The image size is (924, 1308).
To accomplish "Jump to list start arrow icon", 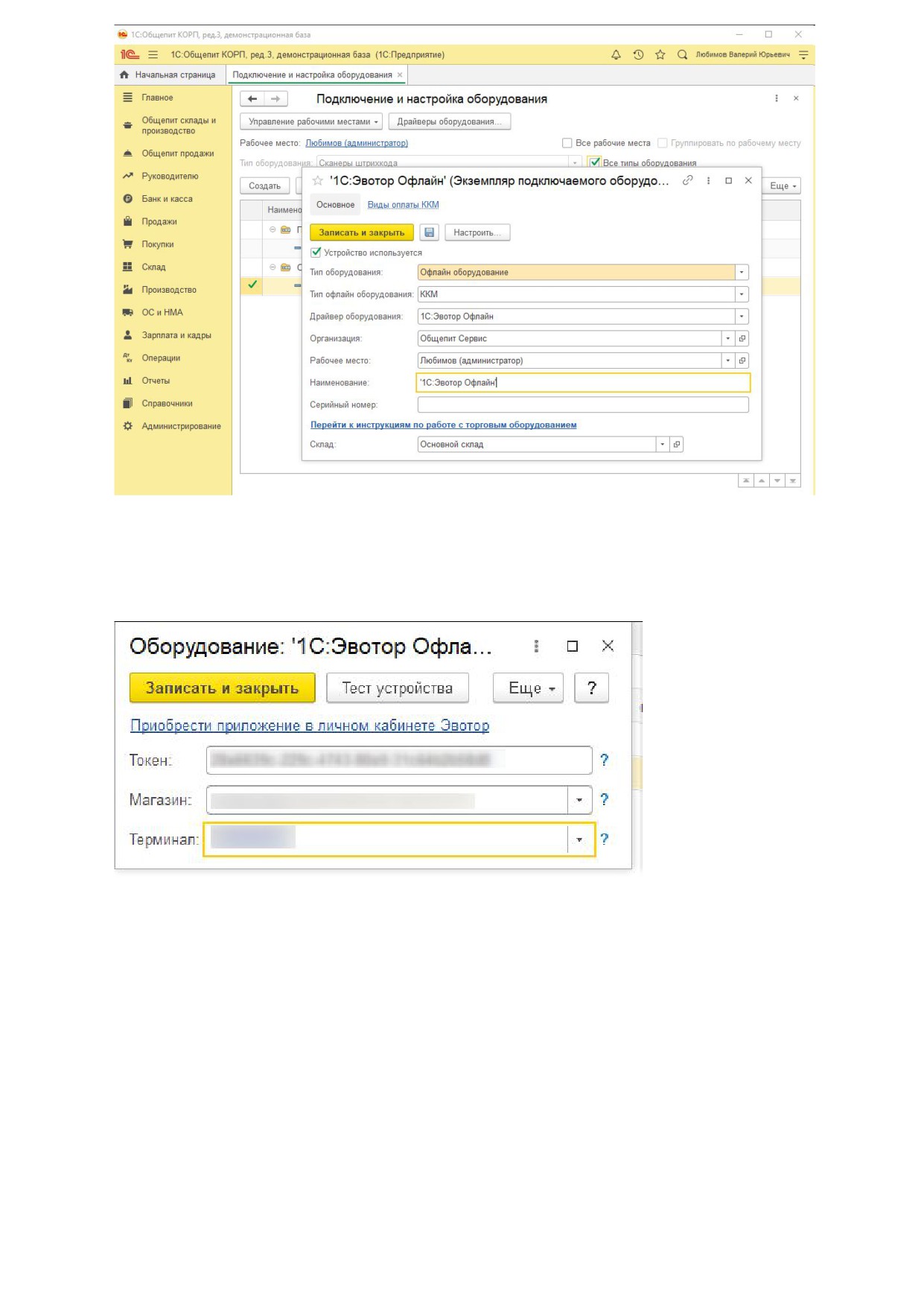I will point(746,480).
